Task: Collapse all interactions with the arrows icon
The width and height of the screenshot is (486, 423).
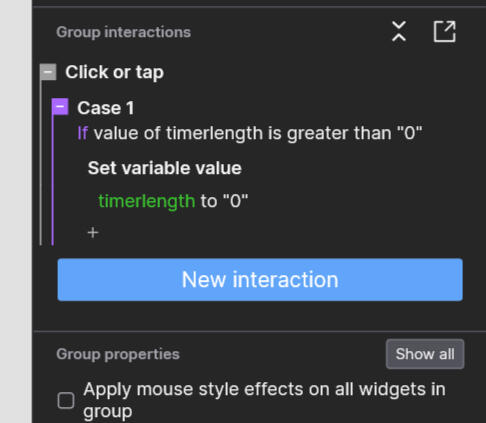Action: point(399,31)
